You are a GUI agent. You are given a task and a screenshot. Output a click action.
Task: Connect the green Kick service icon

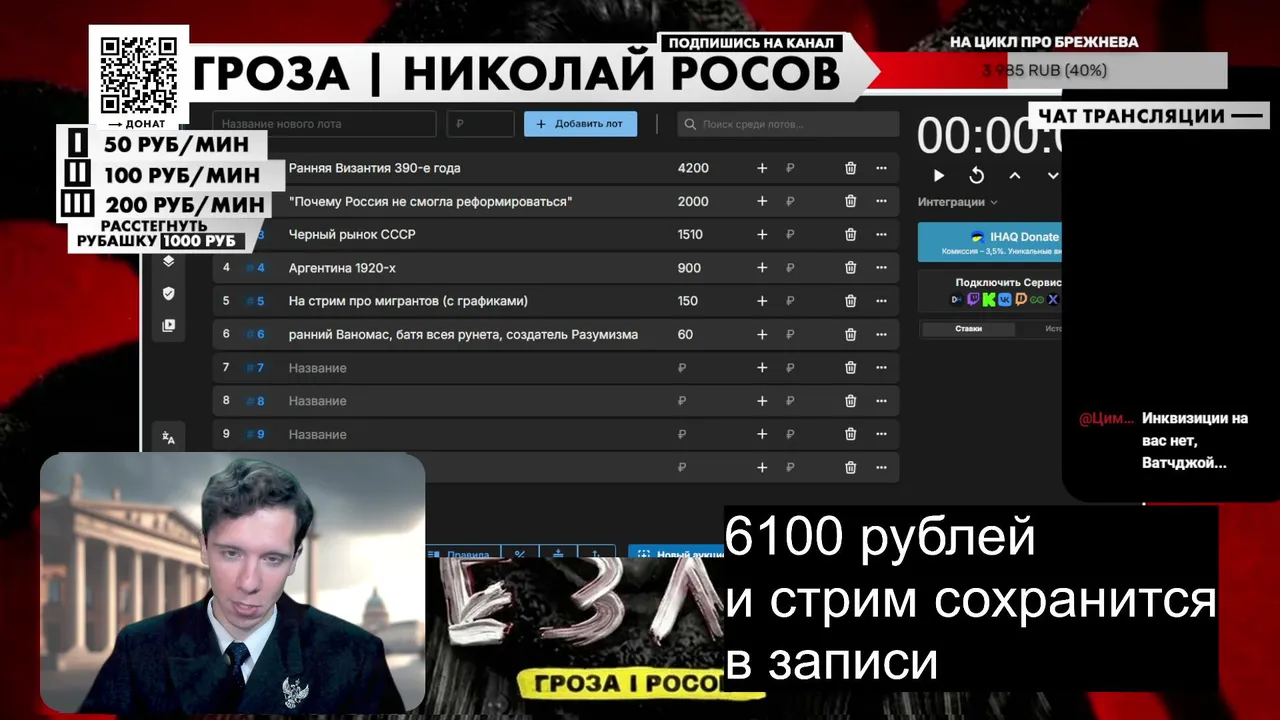(989, 299)
